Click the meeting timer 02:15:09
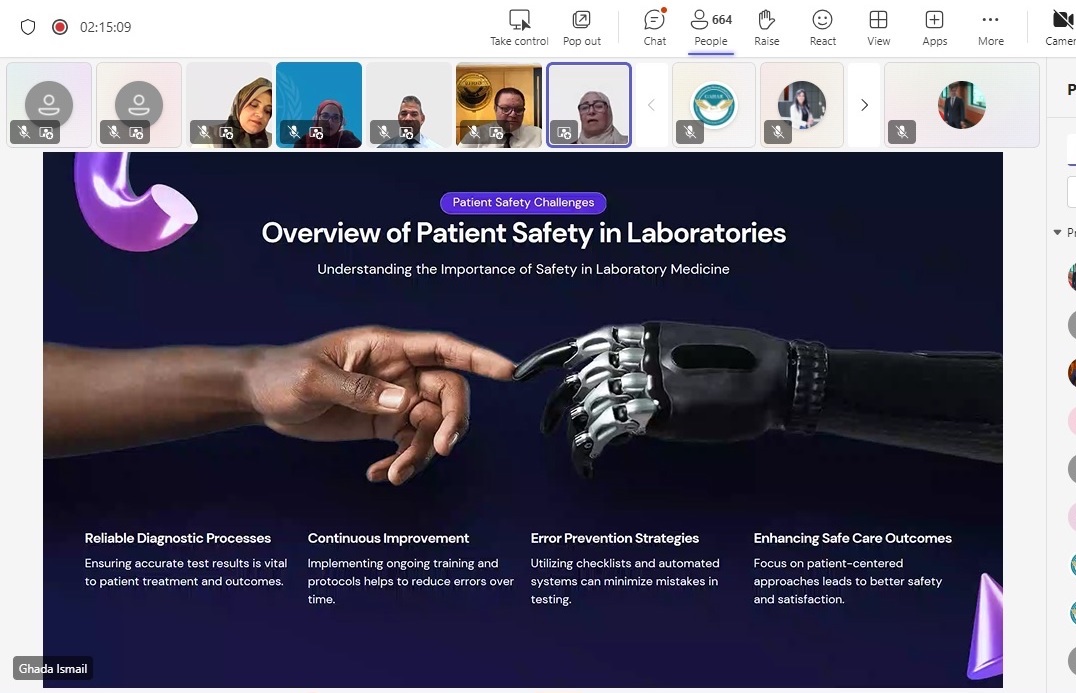The image size is (1076, 693). 105,27
